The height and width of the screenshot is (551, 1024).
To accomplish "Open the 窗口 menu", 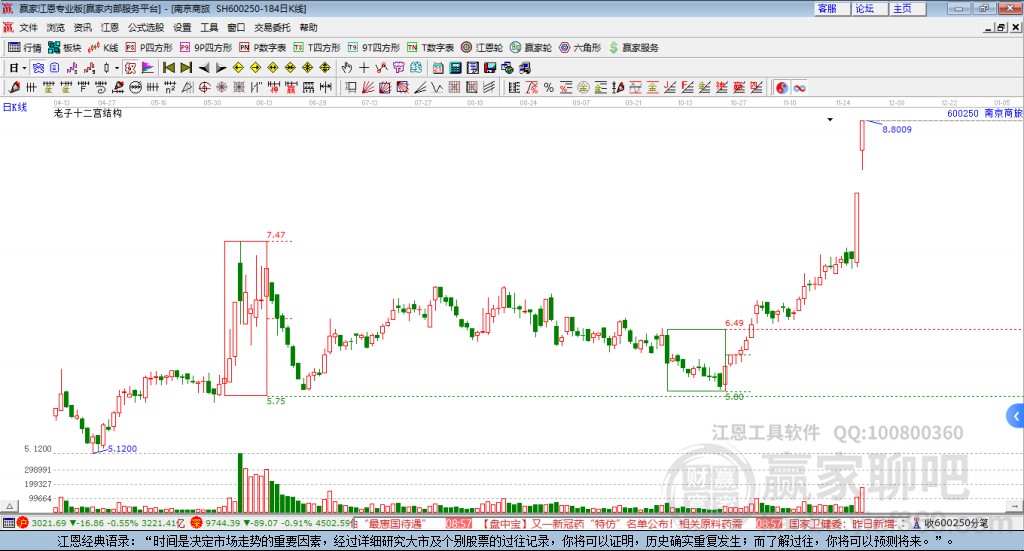I will click(236, 27).
